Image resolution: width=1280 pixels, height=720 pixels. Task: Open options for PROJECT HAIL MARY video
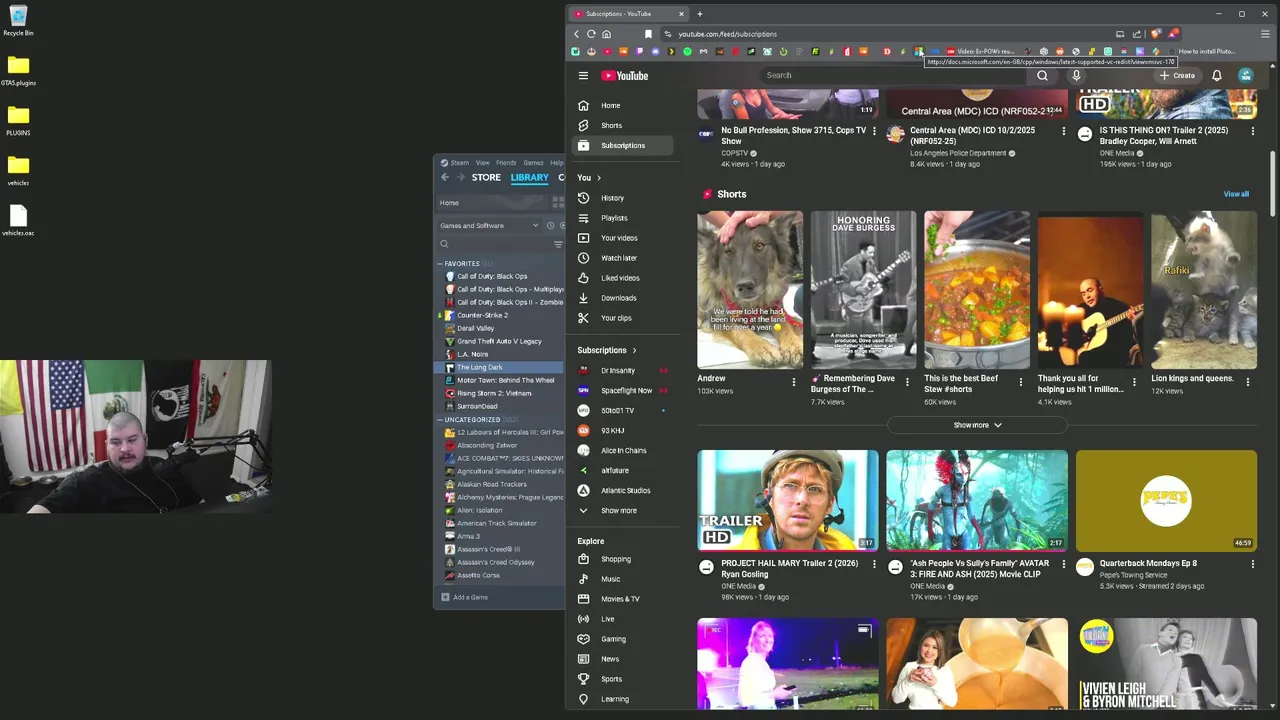(874, 564)
